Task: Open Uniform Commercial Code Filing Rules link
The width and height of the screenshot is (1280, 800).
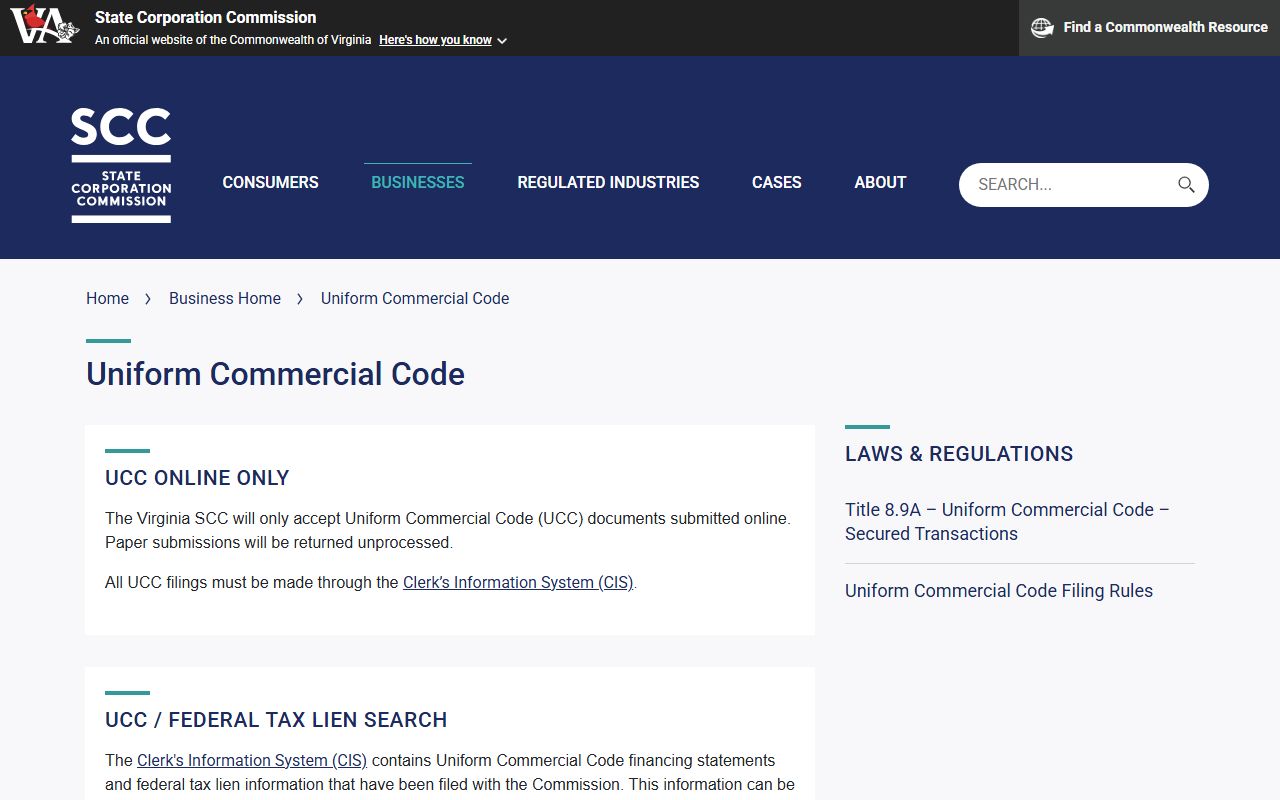Action: tap(999, 590)
